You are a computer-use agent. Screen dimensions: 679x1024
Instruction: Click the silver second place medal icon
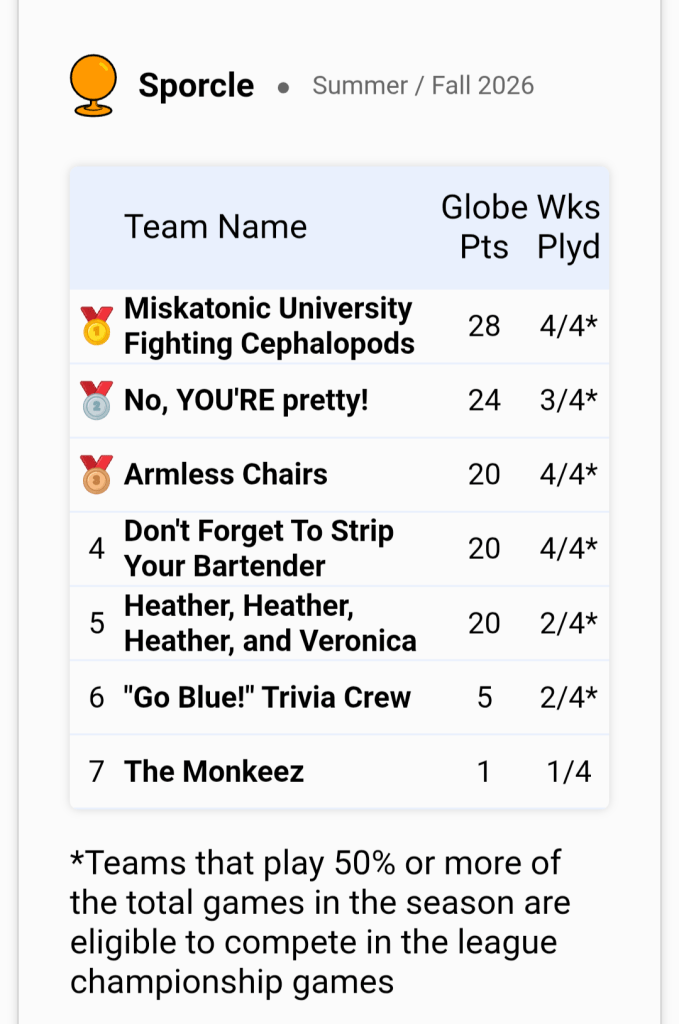coord(97,400)
